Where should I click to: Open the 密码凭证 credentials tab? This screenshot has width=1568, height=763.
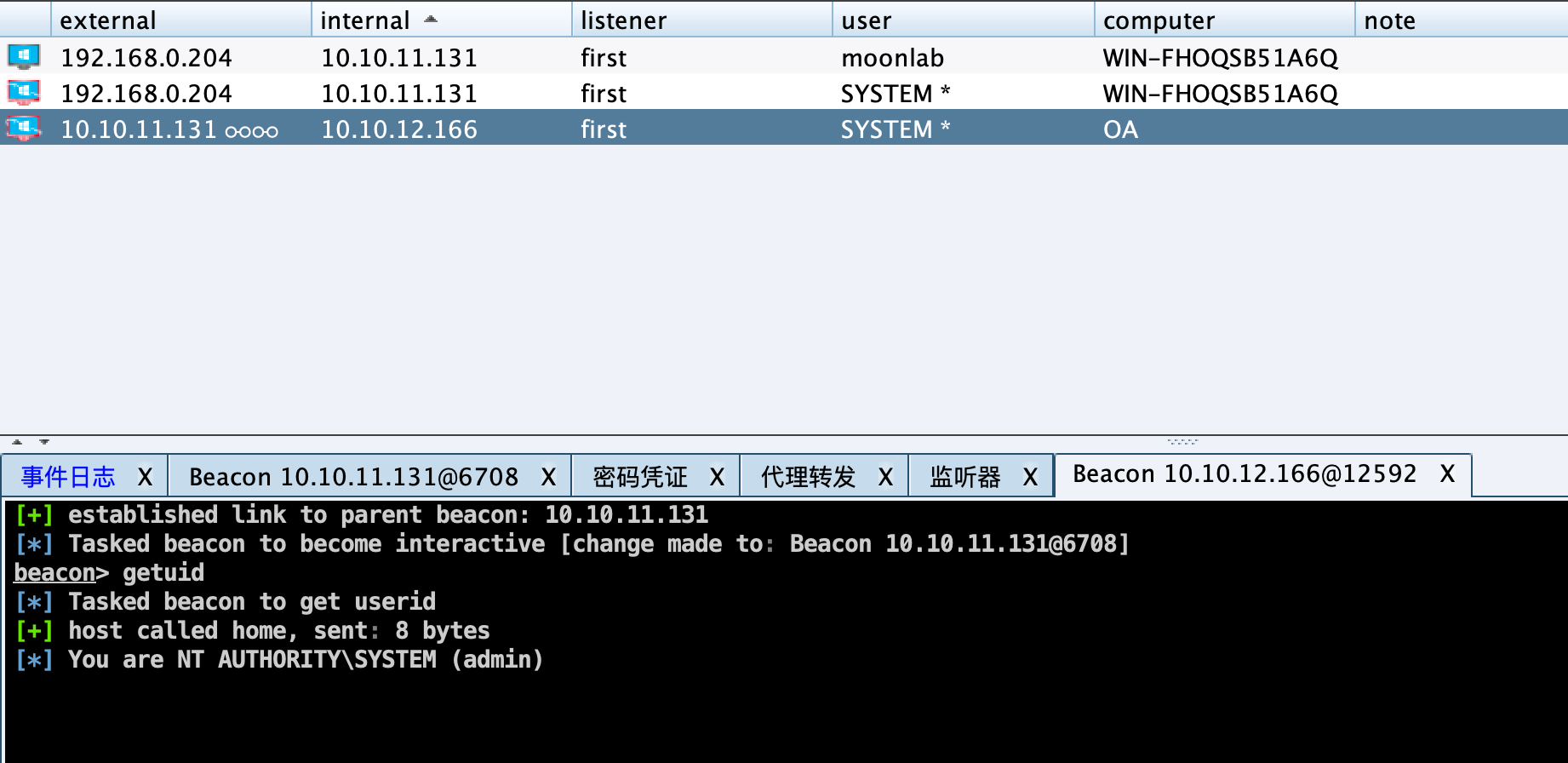(x=640, y=477)
